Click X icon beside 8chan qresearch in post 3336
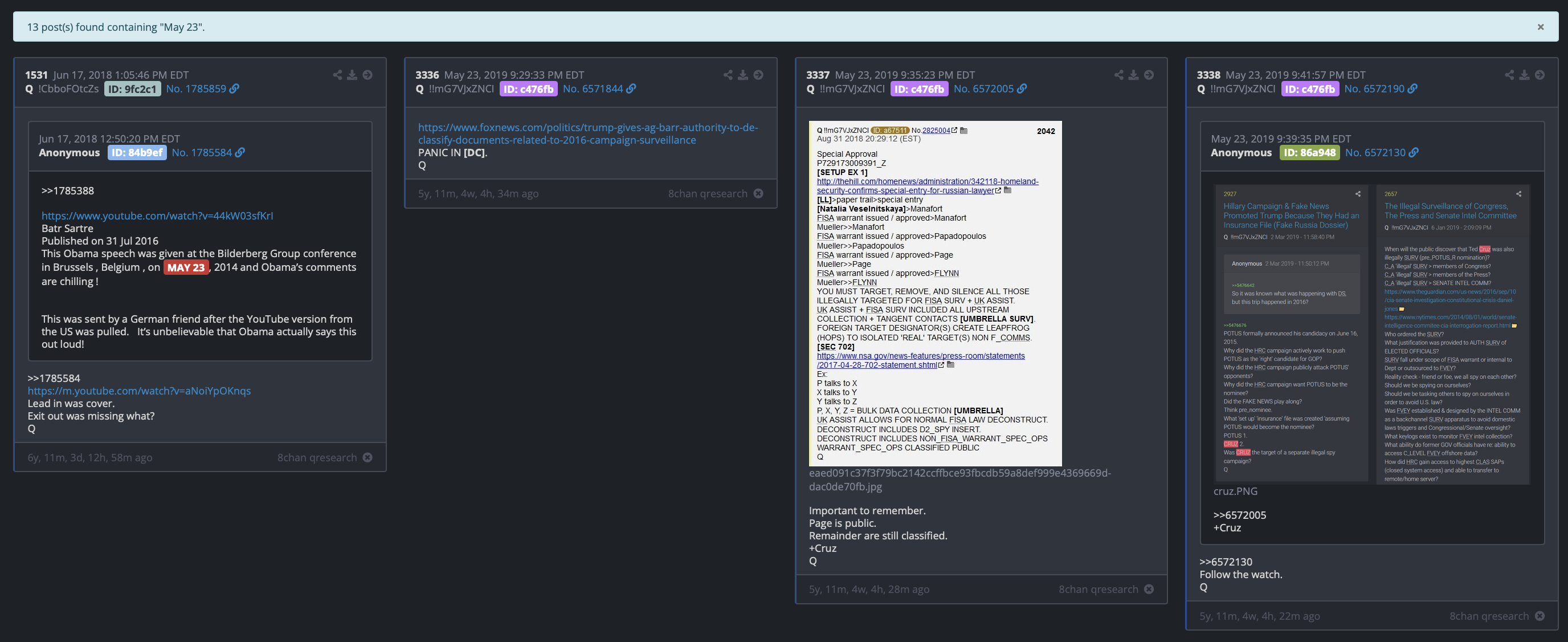1568x642 pixels. coord(758,194)
